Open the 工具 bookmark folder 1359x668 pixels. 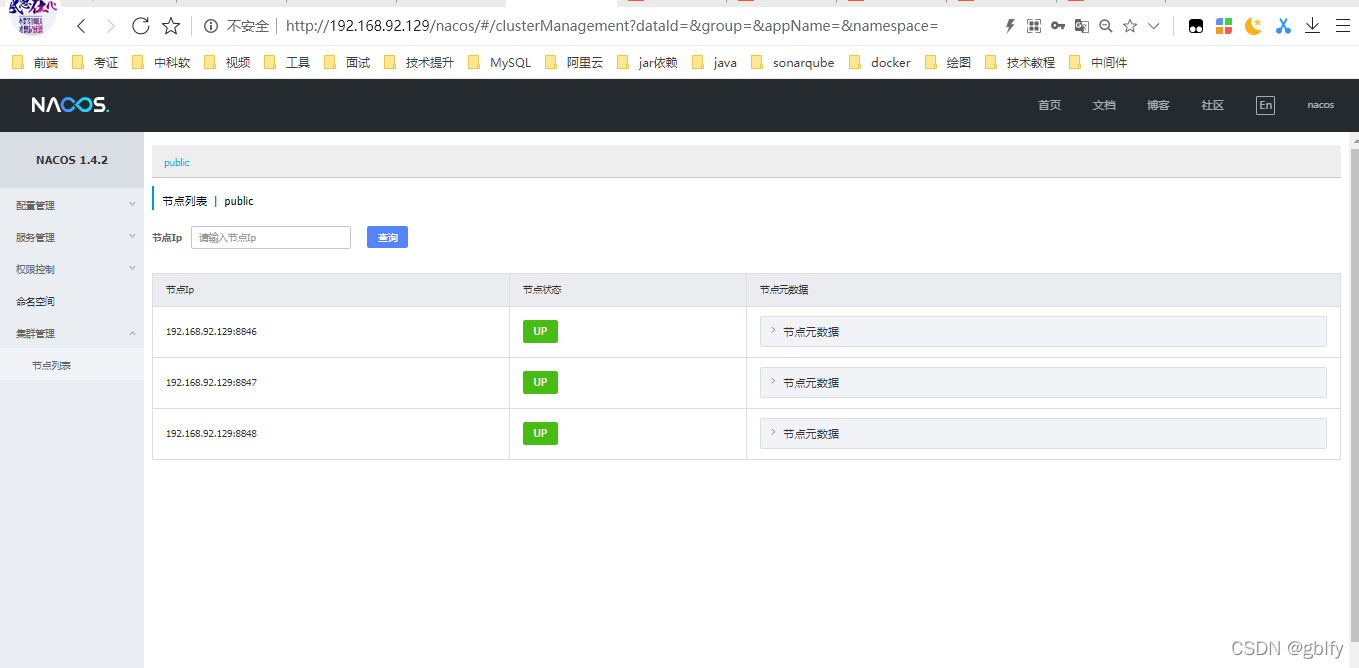[287, 62]
